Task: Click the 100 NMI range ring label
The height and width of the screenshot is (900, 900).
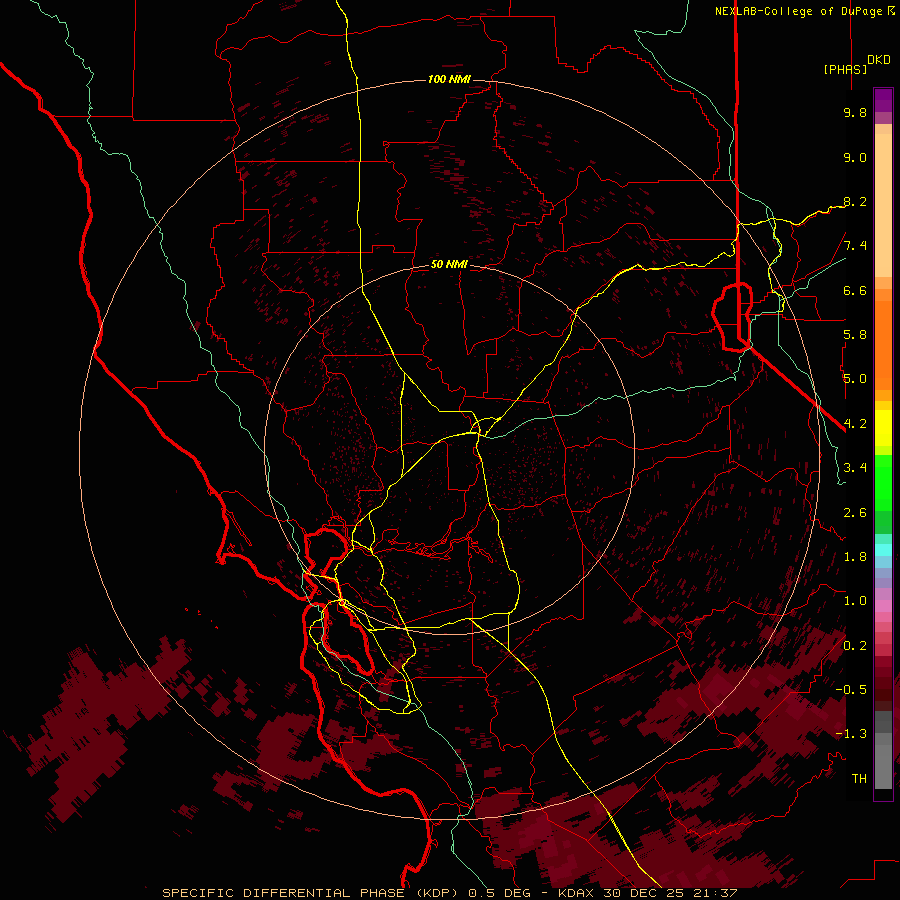Action: [449, 79]
